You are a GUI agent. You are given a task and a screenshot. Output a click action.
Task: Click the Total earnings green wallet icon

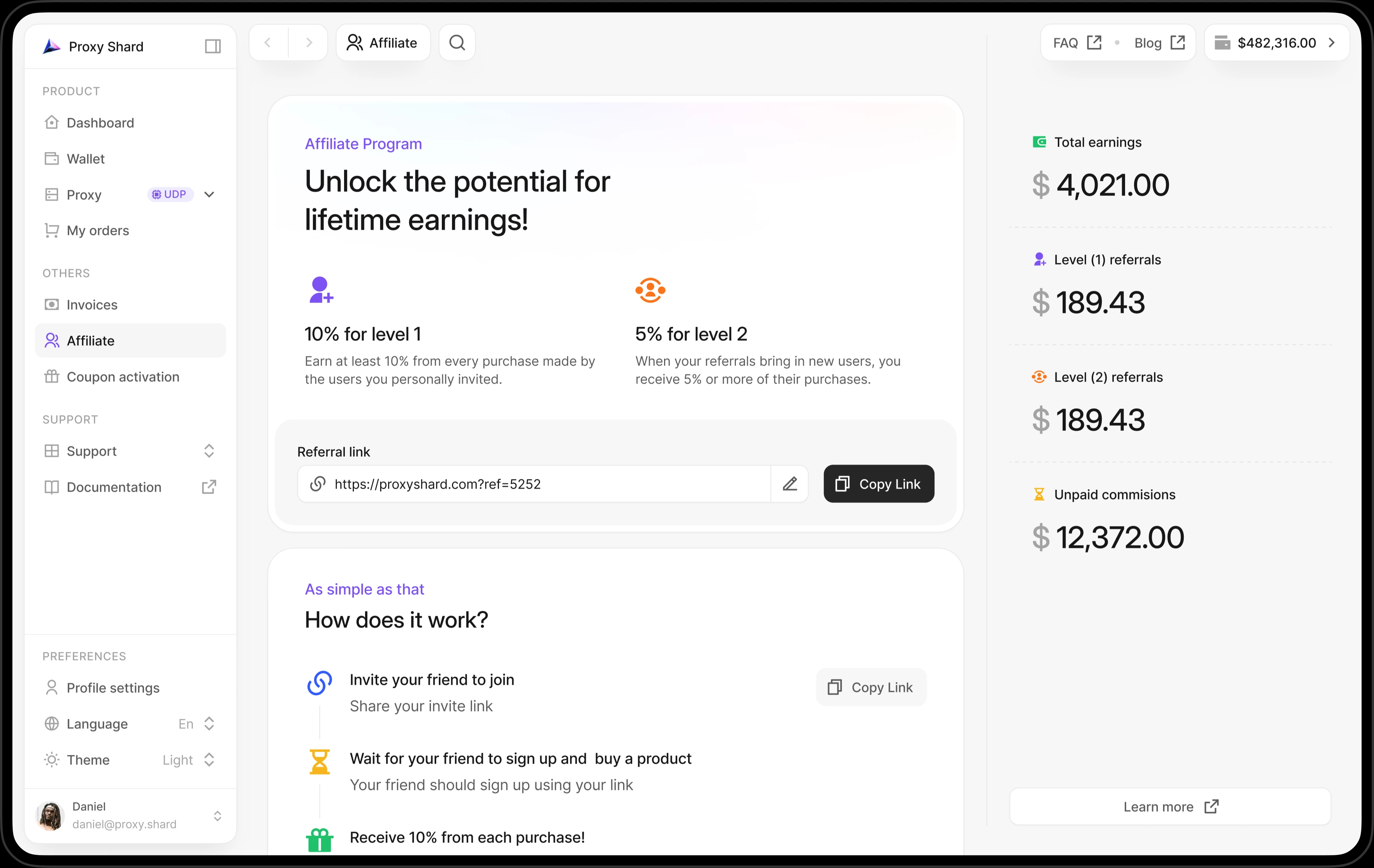1039,142
